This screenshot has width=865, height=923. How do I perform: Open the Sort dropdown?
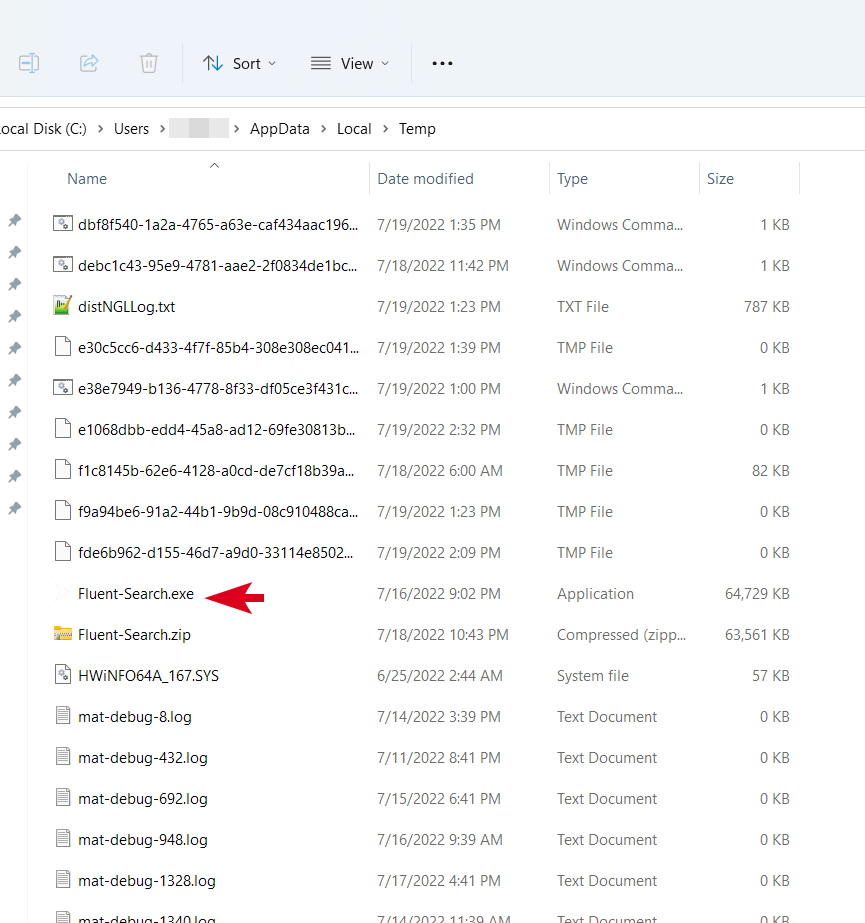[239, 63]
